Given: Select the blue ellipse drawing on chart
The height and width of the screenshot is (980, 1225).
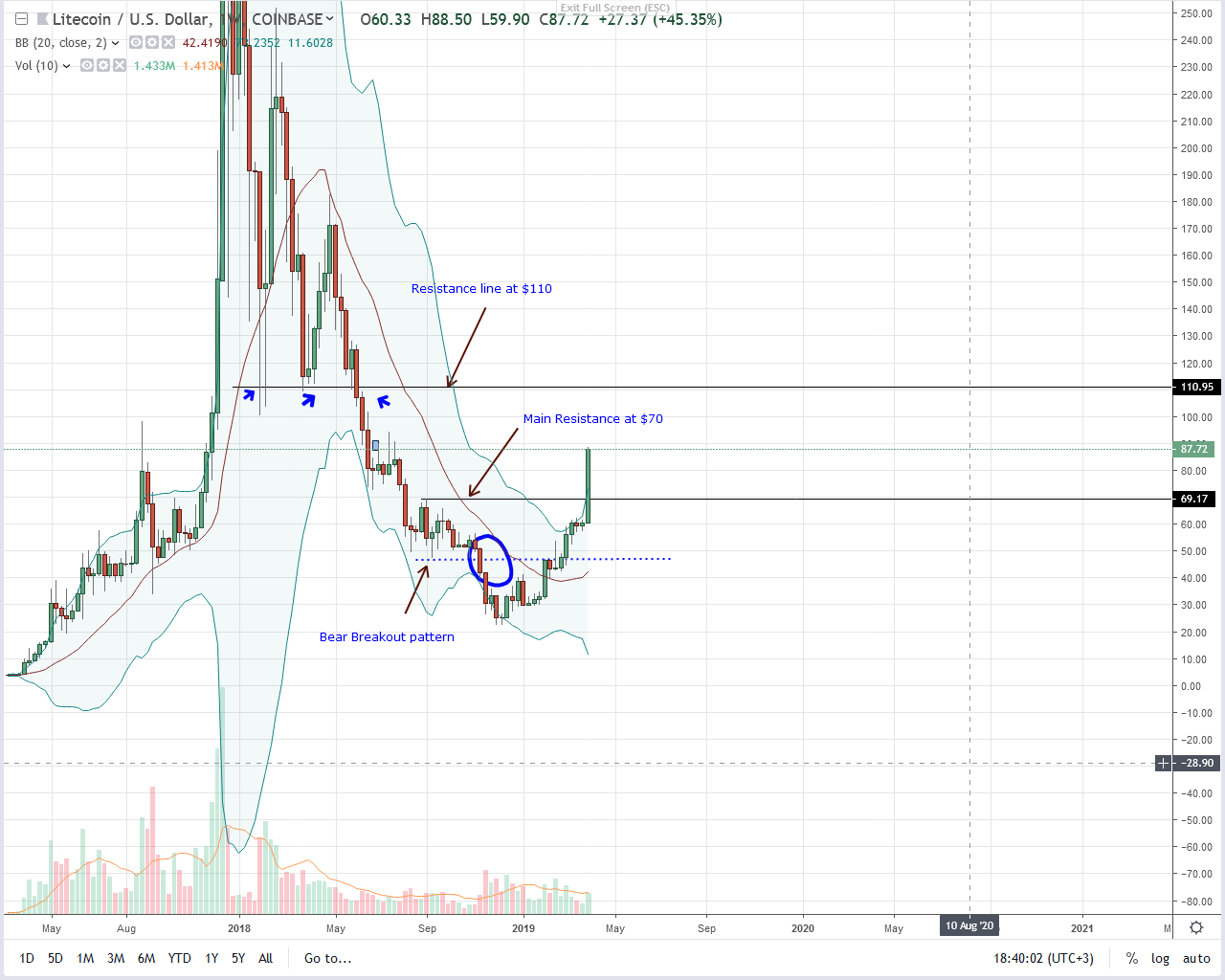Looking at the screenshot, I should pos(491,561).
